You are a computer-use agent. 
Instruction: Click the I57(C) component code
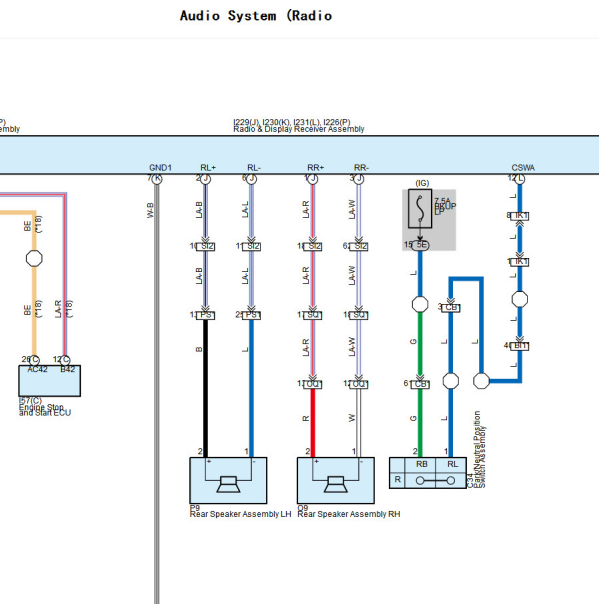[x=30, y=401]
